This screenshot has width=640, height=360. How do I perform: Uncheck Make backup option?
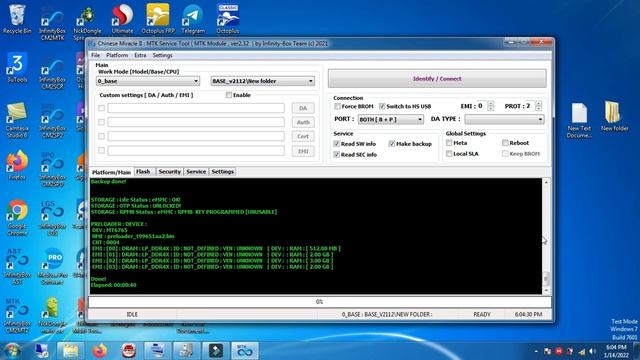click(392, 144)
